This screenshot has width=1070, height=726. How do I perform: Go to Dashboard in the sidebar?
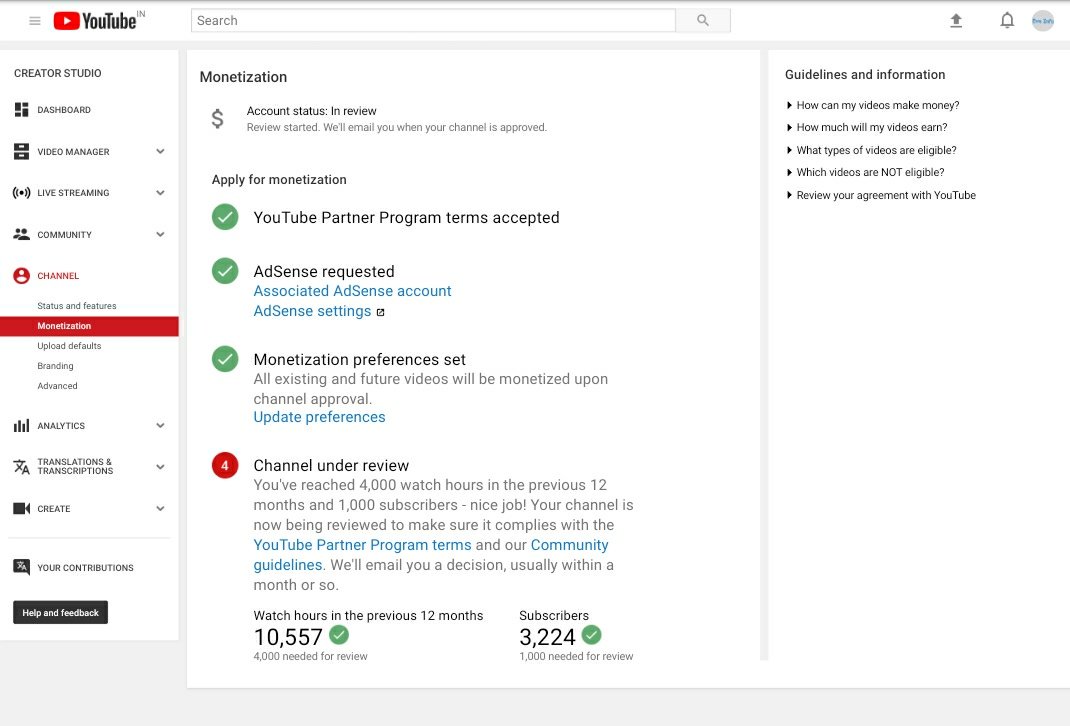click(x=63, y=110)
